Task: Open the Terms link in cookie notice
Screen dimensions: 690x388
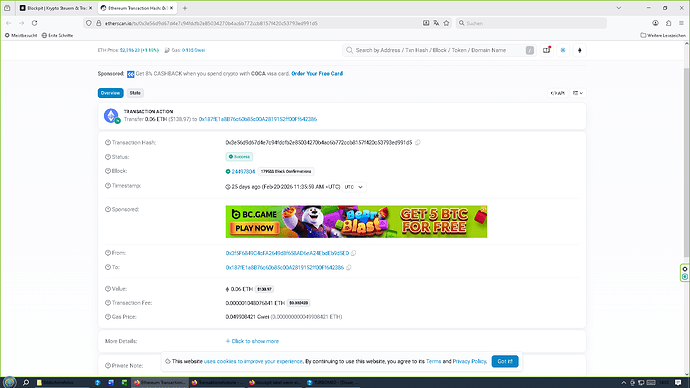Action: [433, 361]
